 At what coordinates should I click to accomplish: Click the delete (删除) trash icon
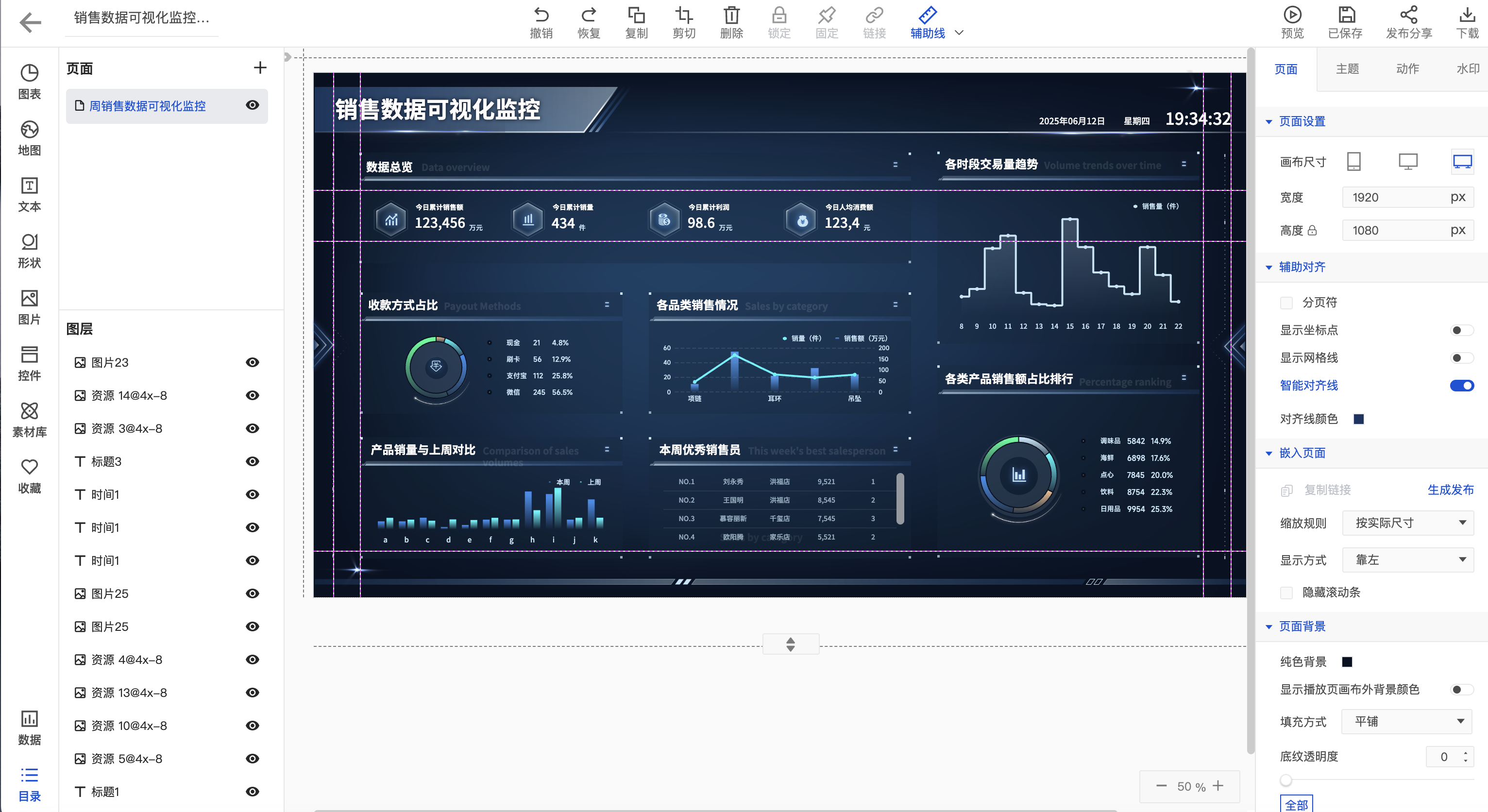(731, 16)
